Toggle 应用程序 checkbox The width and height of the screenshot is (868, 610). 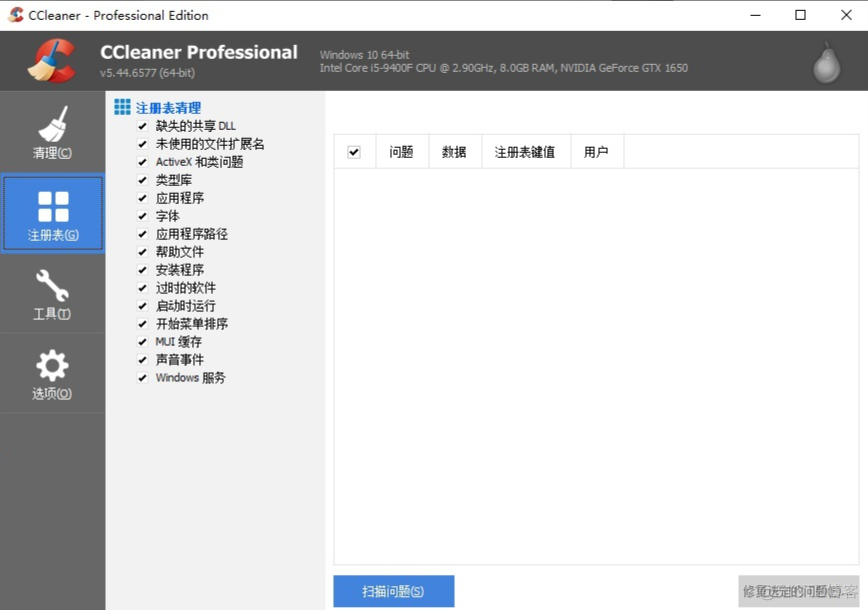pyautogui.click(x=143, y=198)
